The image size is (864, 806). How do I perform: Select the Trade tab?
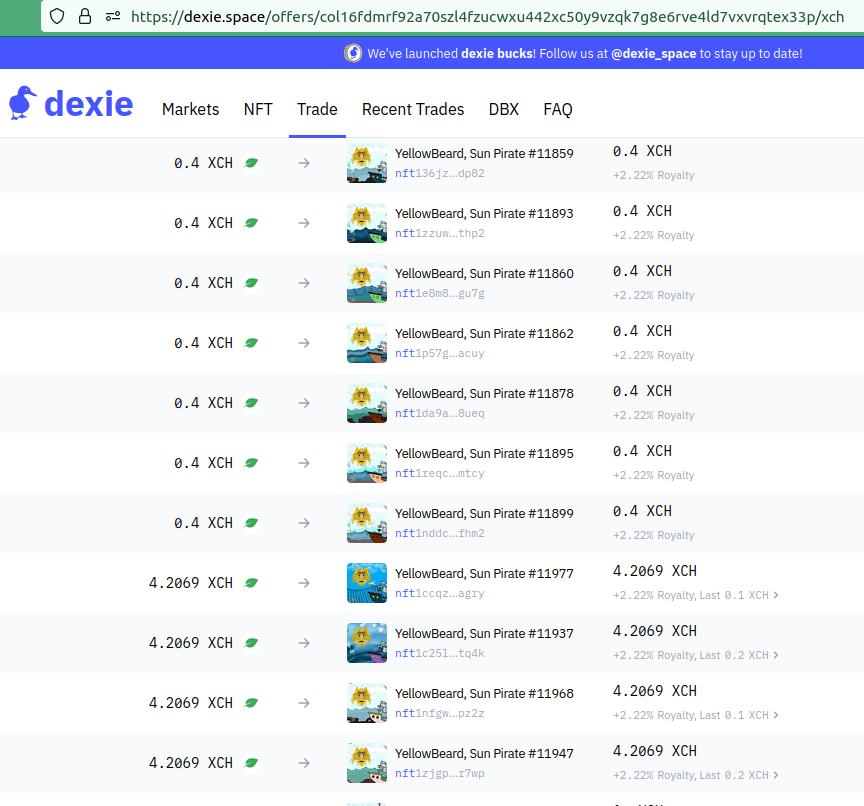[x=317, y=109]
